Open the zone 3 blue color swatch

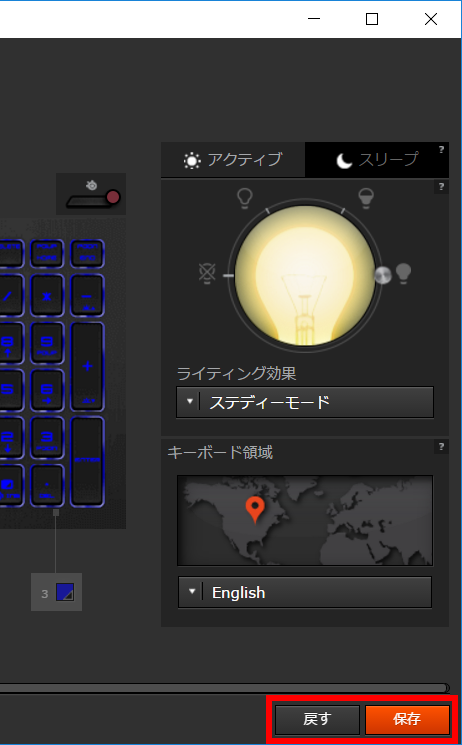(65, 592)
